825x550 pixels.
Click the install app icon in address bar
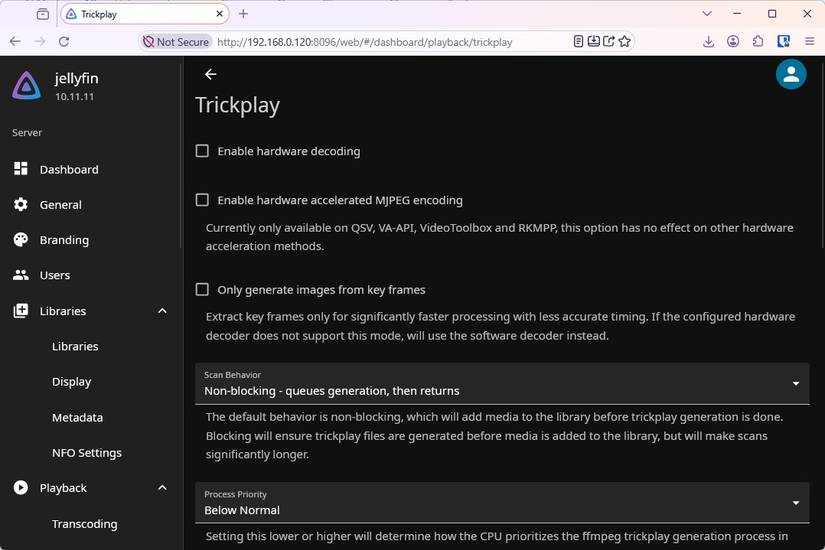pyautogui.click(x=593, y=42)
